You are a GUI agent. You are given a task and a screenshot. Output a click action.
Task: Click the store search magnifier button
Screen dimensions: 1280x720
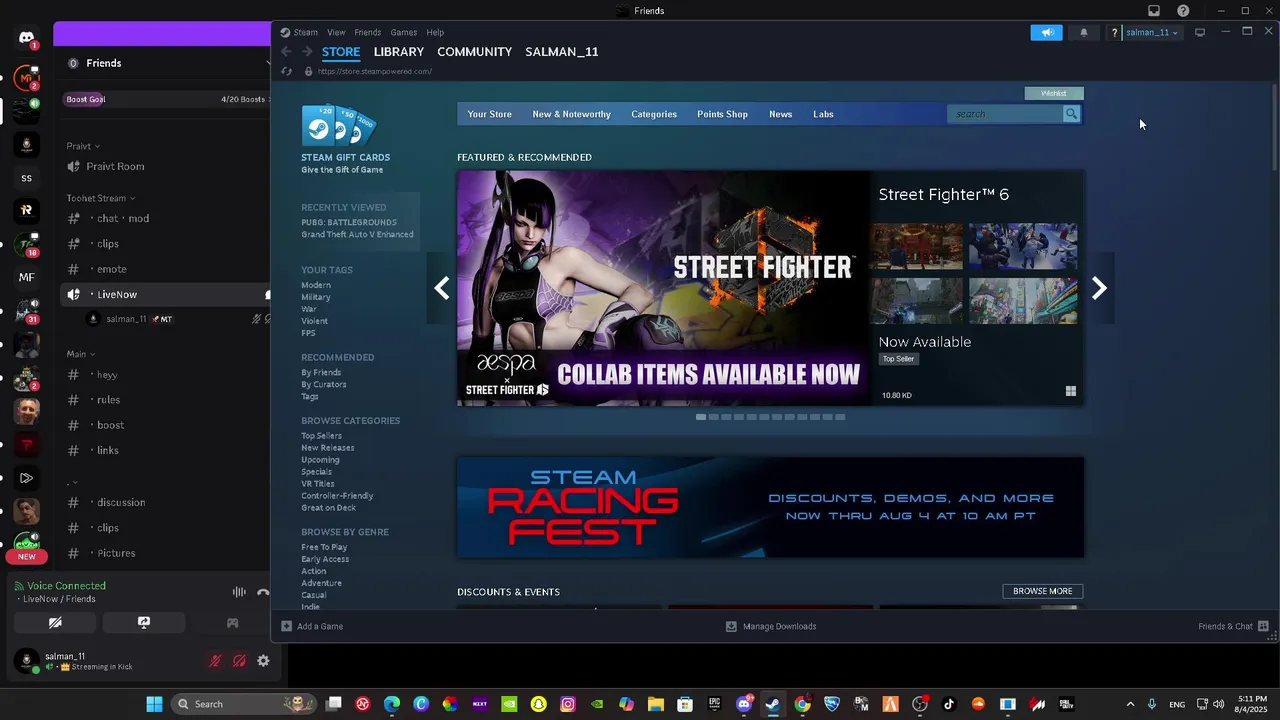[x=1071, y=114]
